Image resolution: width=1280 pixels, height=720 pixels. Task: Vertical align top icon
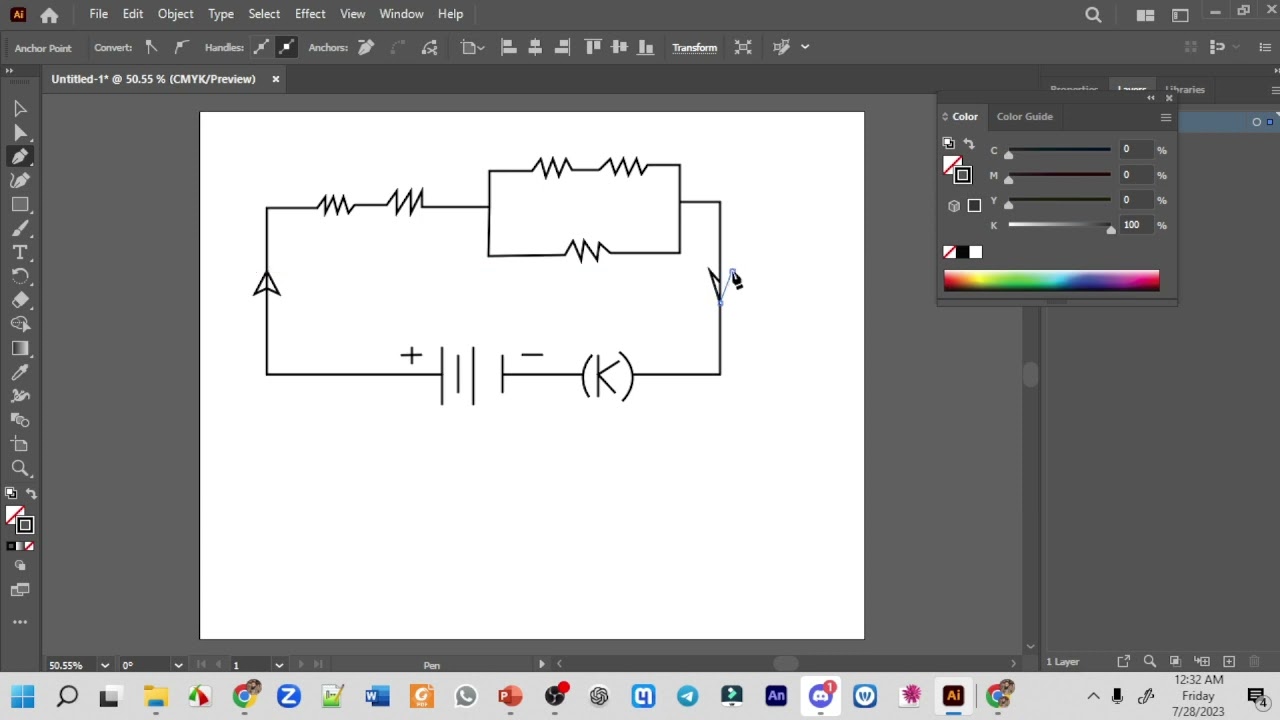pyautogui.click(x=593, y=47)
